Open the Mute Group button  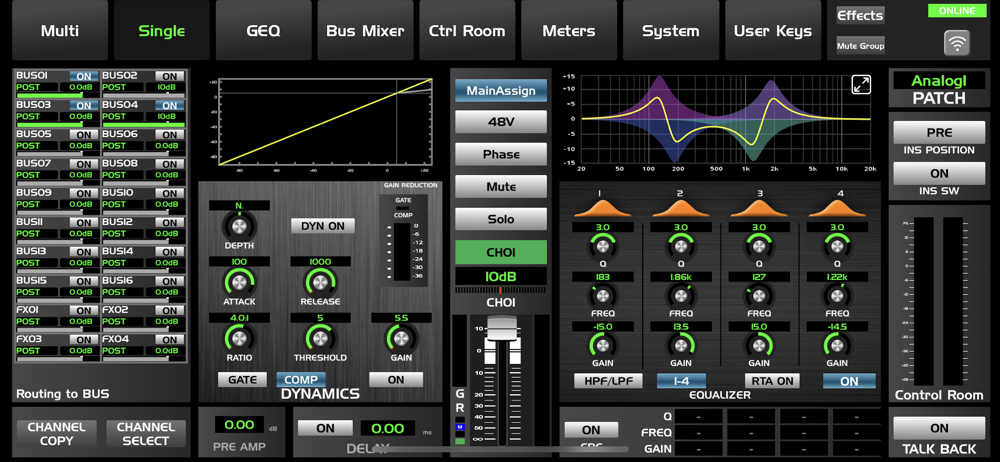tap(860, 45)
